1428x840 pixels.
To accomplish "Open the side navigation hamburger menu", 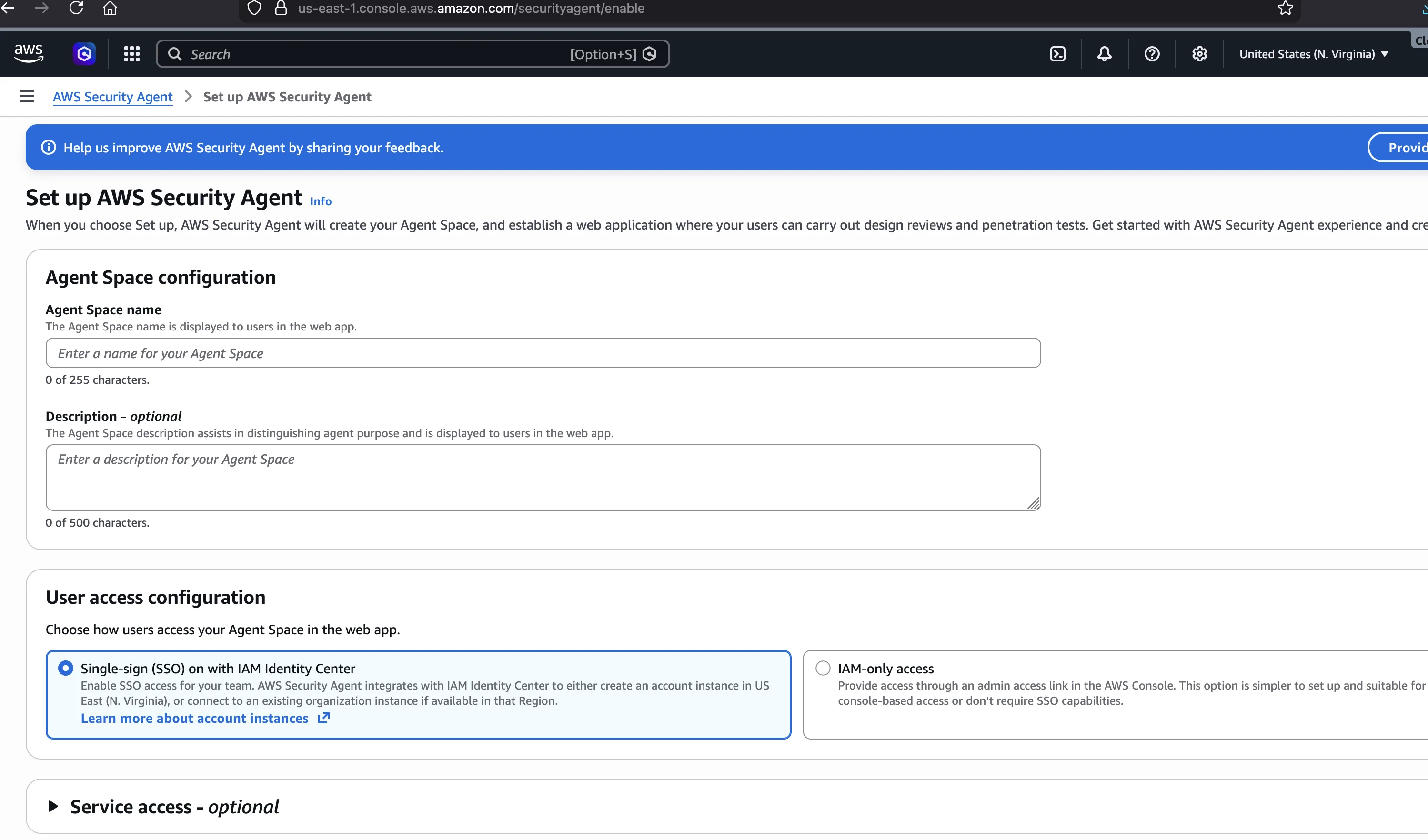I will (x=27, y=96).
